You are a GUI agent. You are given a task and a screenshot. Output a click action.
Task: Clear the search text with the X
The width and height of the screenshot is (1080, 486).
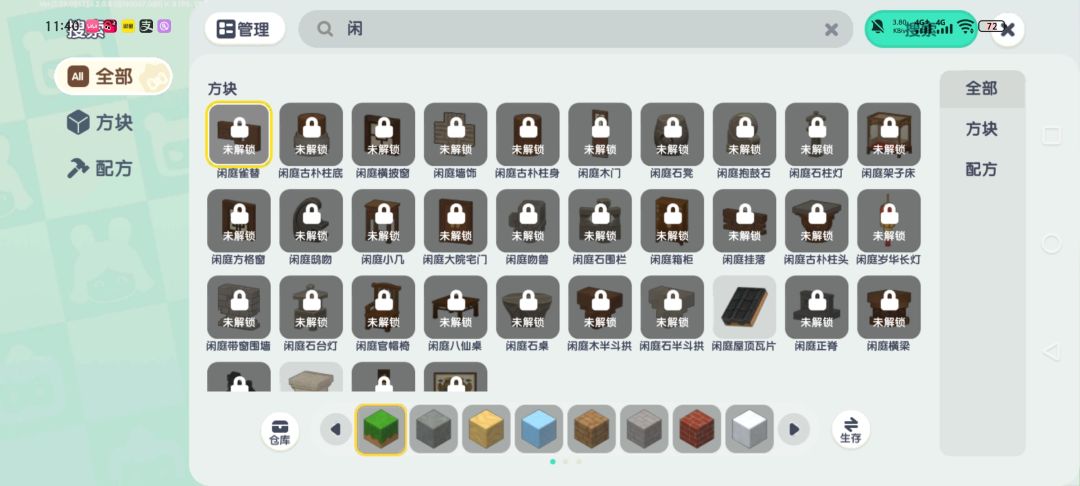831,29
